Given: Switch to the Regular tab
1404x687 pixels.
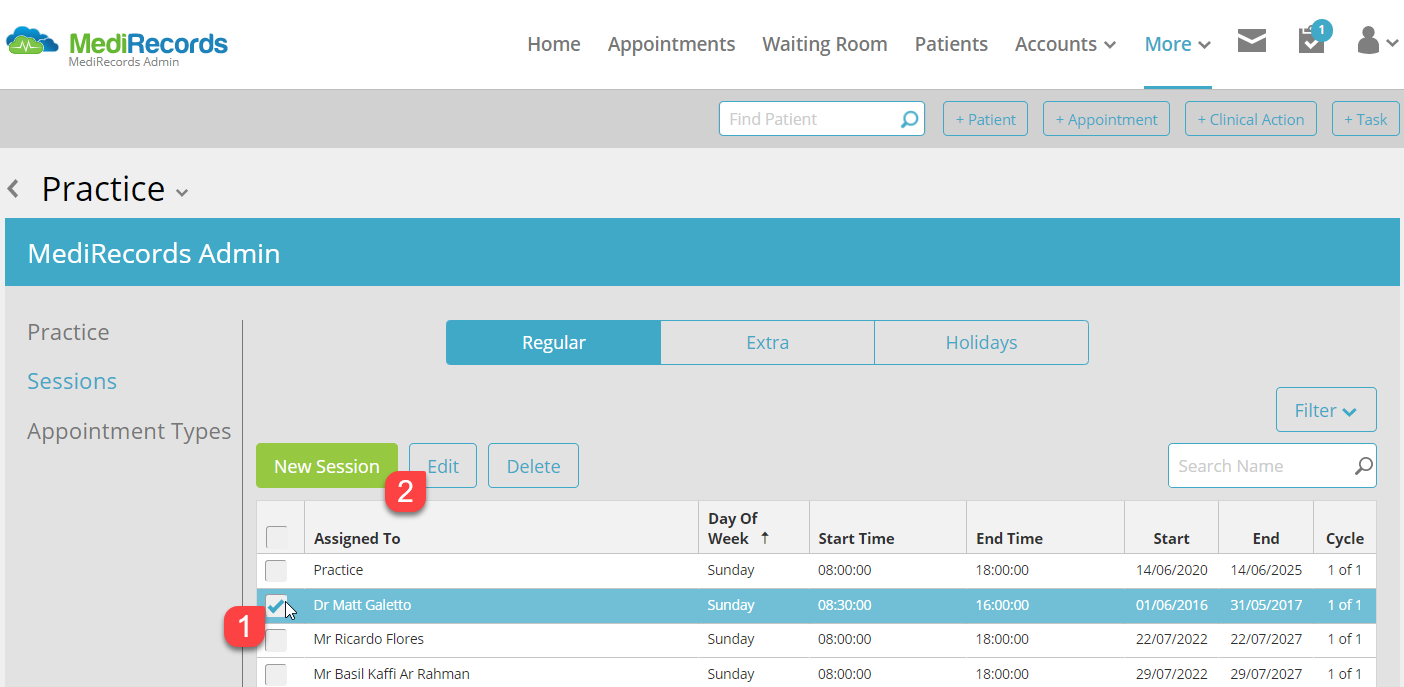Looking at the screenshot, I should 553,342.
